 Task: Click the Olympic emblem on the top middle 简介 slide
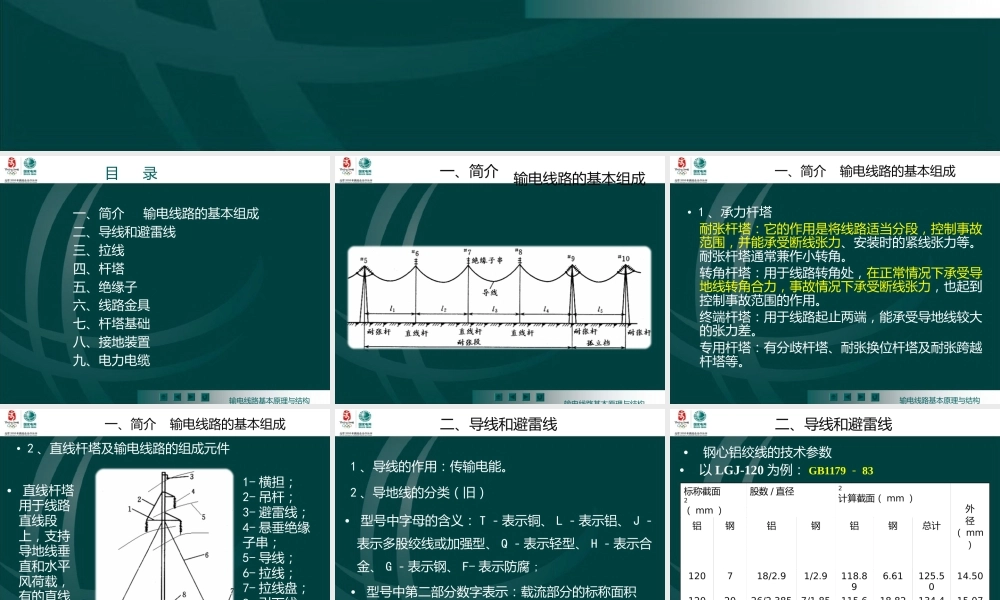(x=345, y=166)
